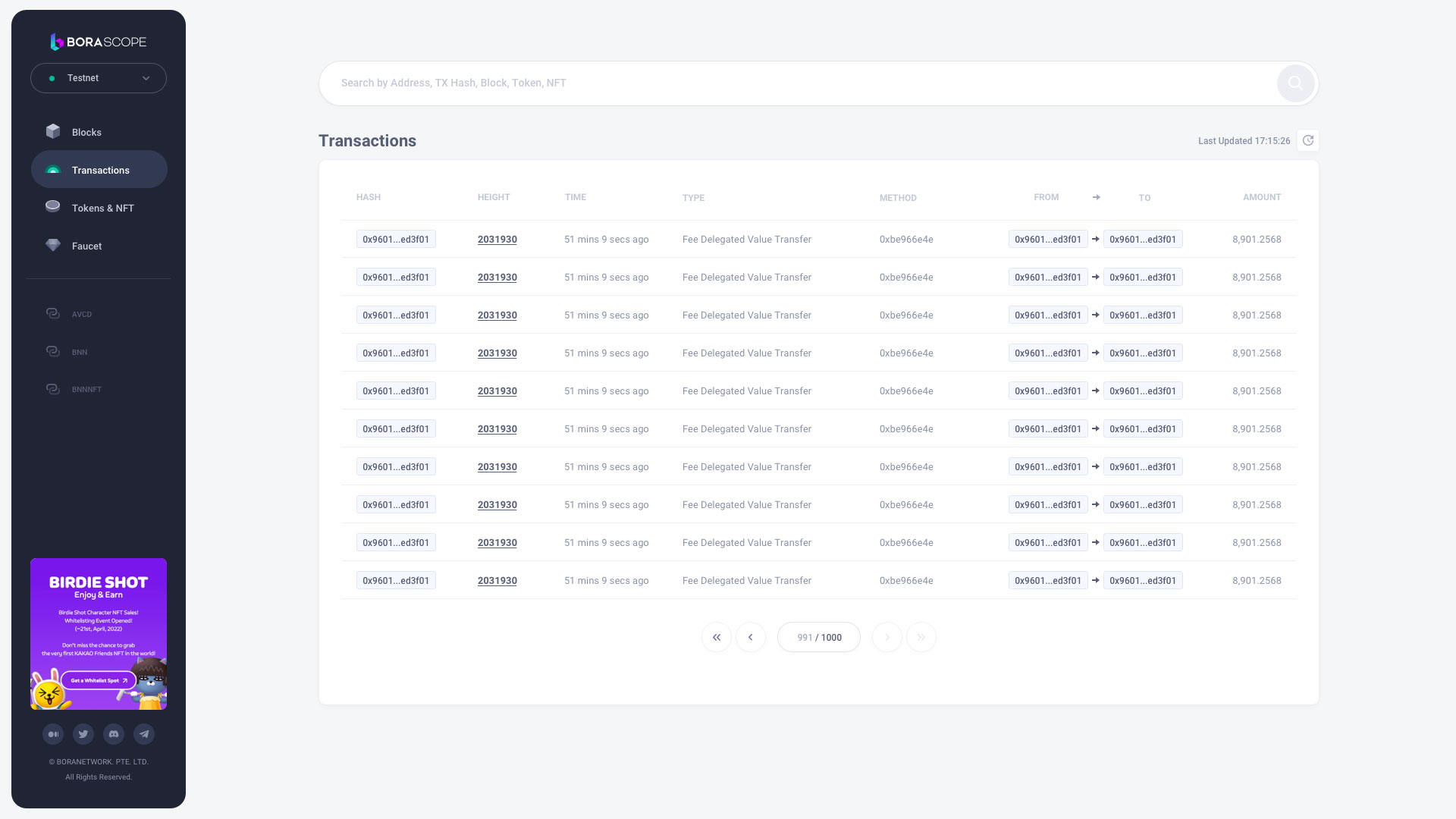
Task: Open Tokens & NFT in the sidebar
Action: (x=102, y=209)
